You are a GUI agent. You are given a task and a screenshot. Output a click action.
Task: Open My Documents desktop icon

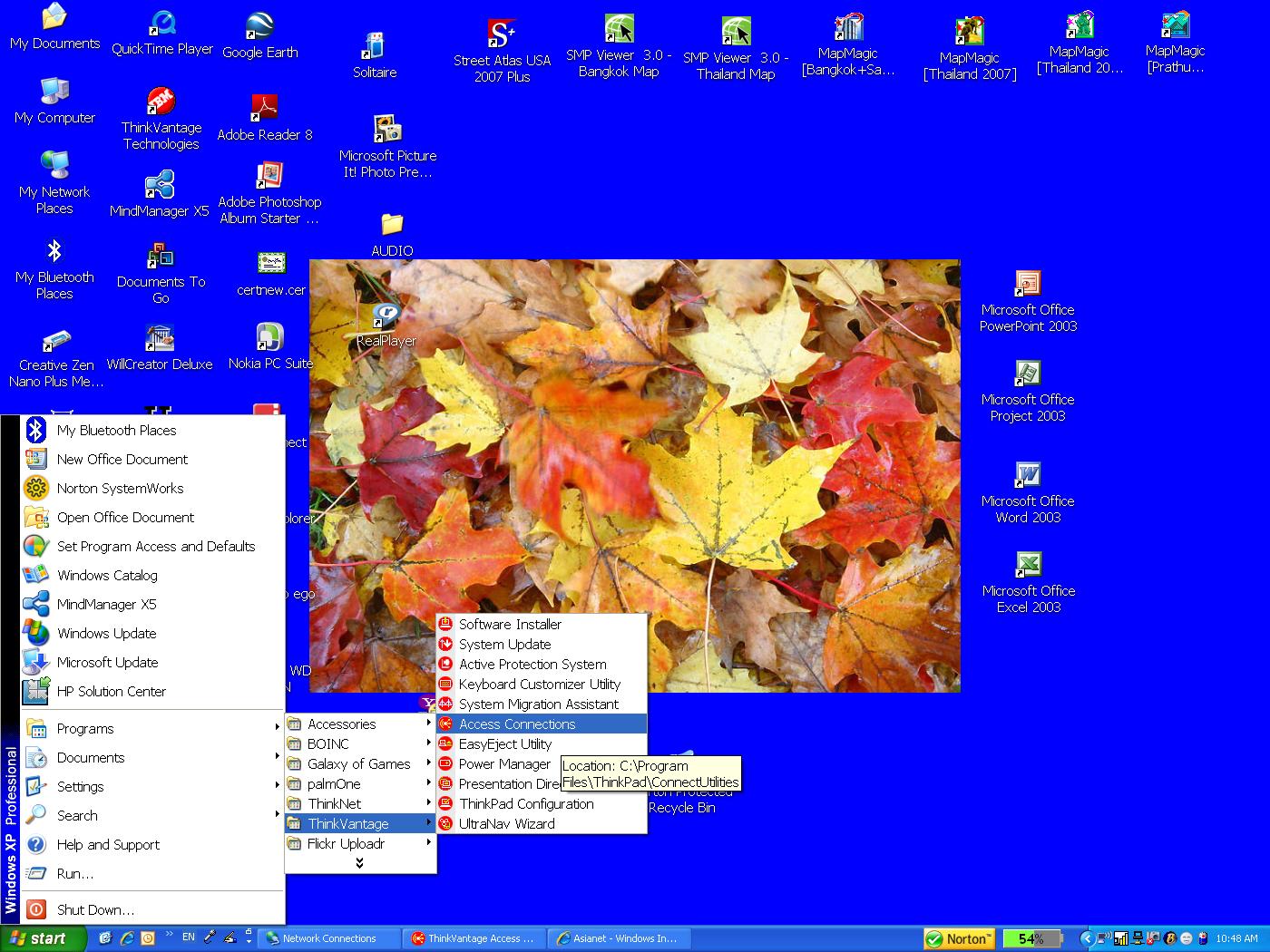coord(54,27)
